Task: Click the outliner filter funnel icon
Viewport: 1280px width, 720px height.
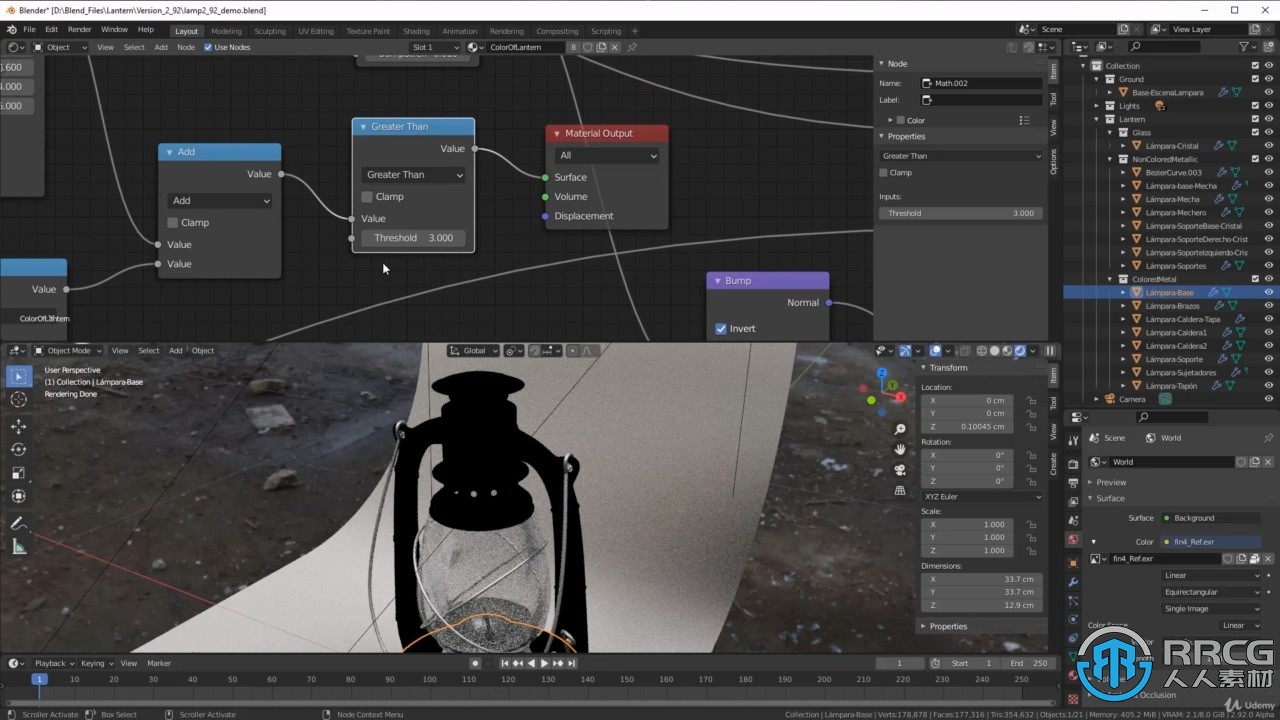Action: click(x=1243, y=47)
